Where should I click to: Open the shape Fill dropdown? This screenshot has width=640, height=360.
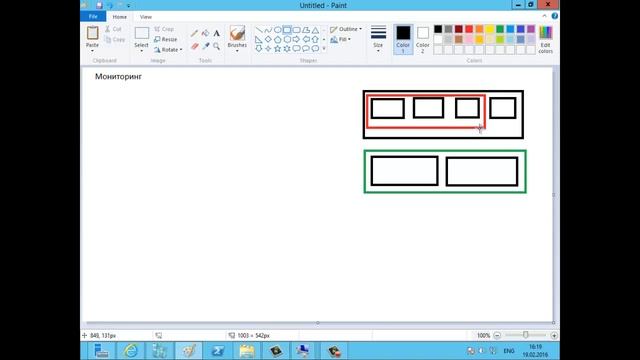point(340,40)
